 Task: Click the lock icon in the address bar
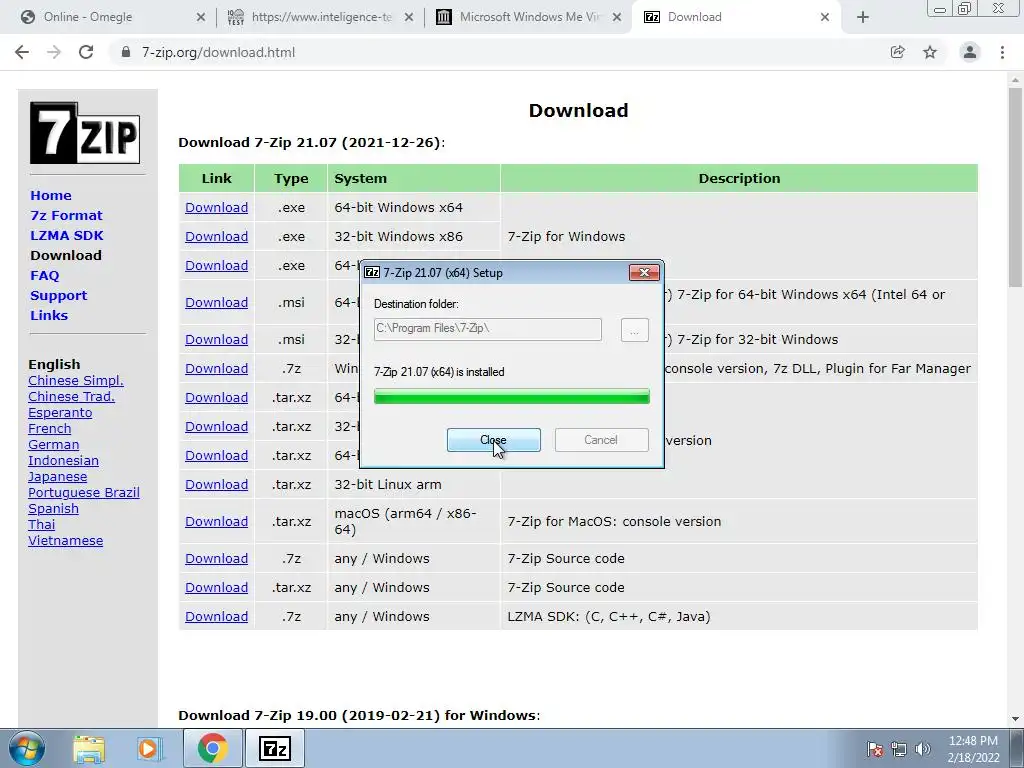[126, 52]
